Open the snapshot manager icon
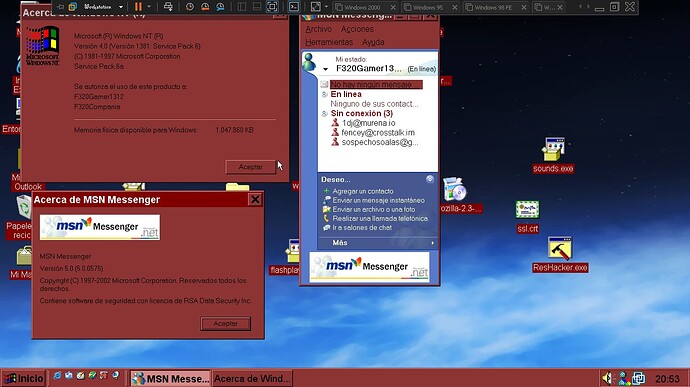Viewport: 690px width, 387px height. [220, 7]
